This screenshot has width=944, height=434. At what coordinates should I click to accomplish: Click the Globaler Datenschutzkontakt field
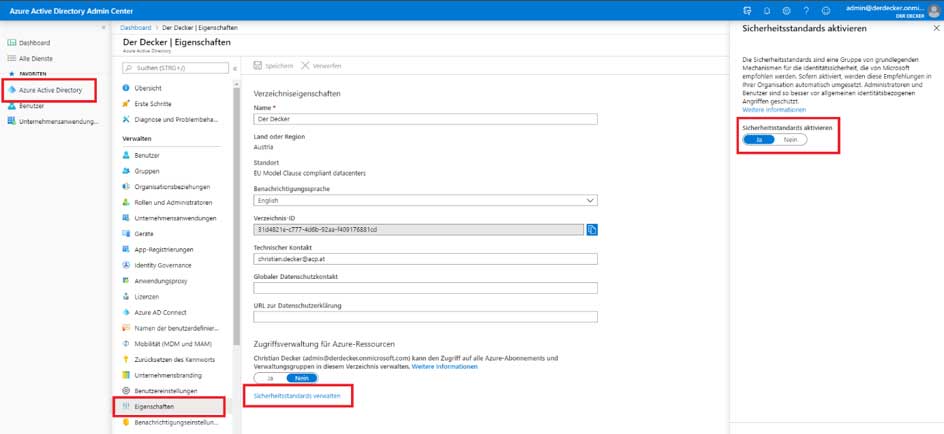pyautogui.click(x=425, y=288)
